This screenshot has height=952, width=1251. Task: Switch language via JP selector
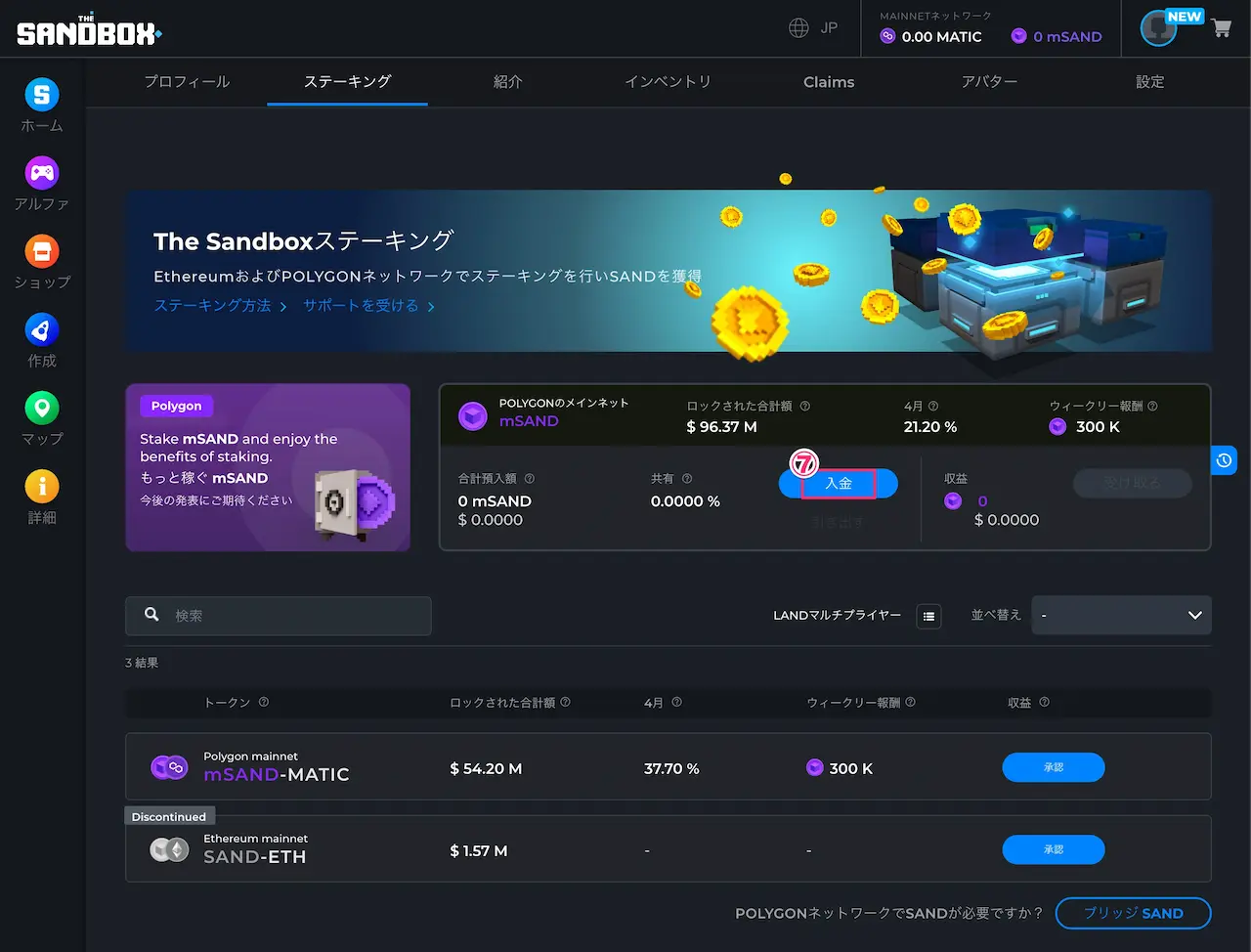tap(829, 28)
